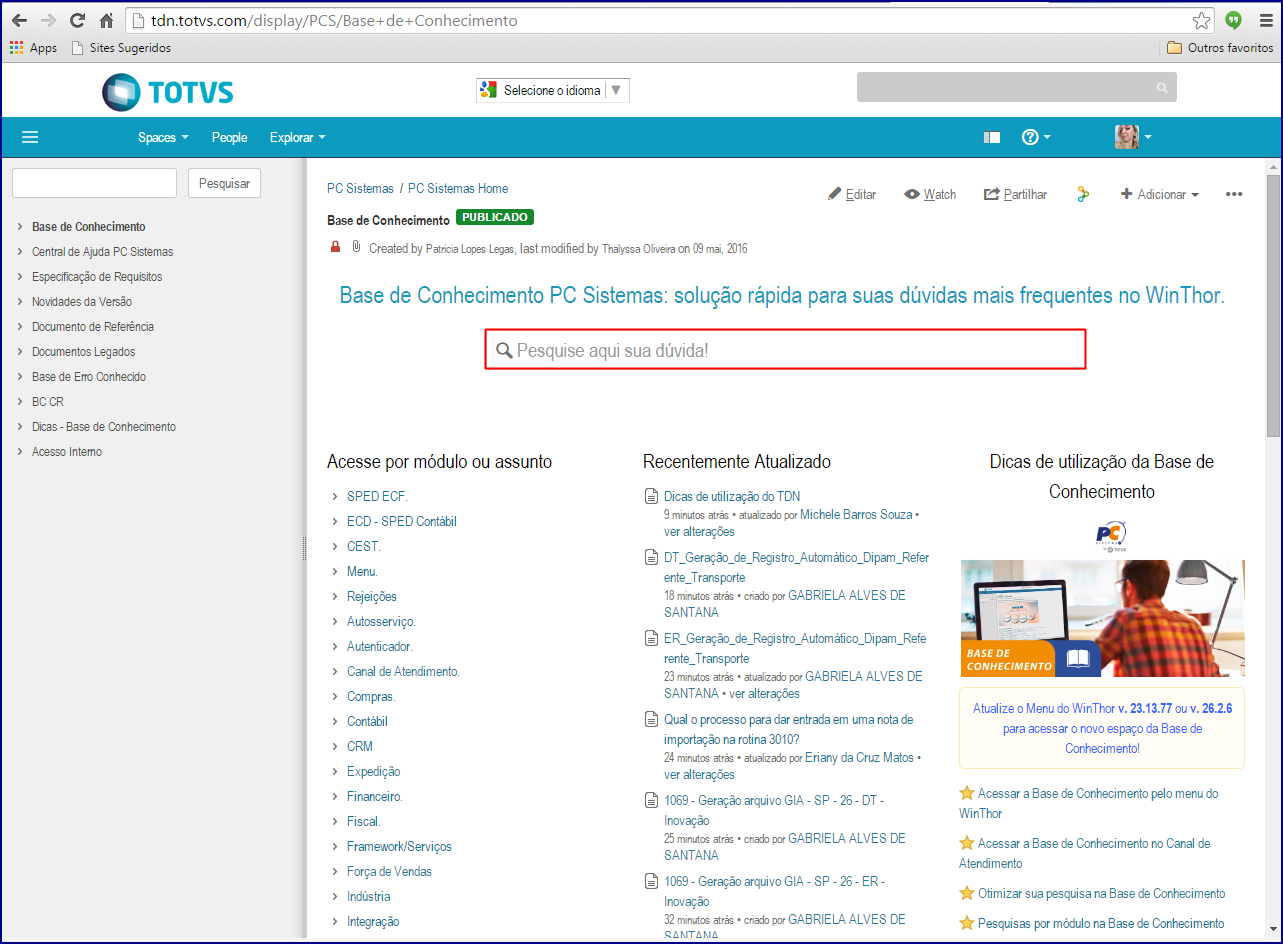The width and height of the screenshot is (1283, 944).
Task: Select 'Central de Ajuda PC Sistemas' in sidebar
Action: click(102, 252)
